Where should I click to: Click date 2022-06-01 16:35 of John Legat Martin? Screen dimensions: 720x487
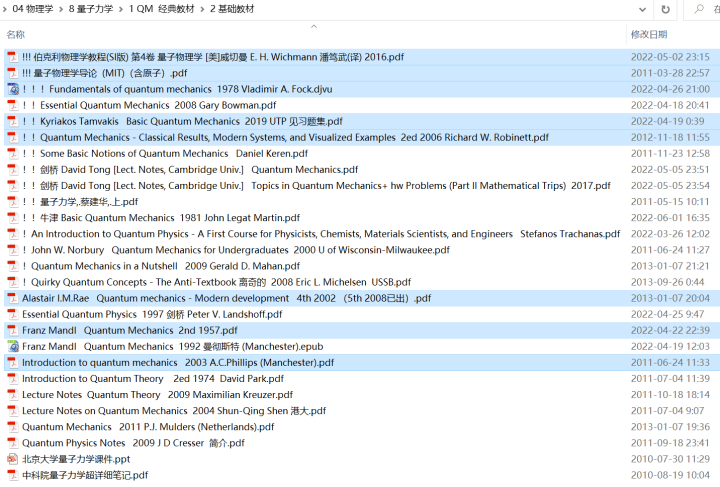coord(670,218)
